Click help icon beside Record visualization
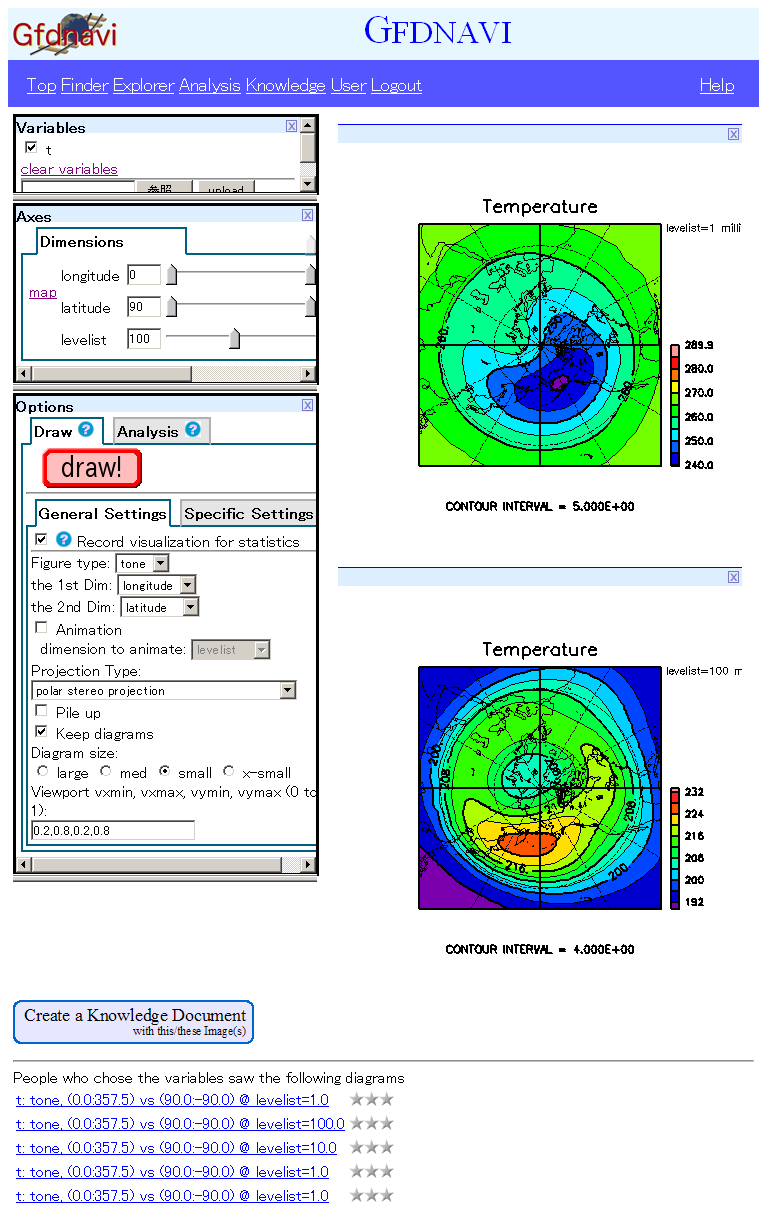This screenshot has width=767, height=1216. pos(64,540)
